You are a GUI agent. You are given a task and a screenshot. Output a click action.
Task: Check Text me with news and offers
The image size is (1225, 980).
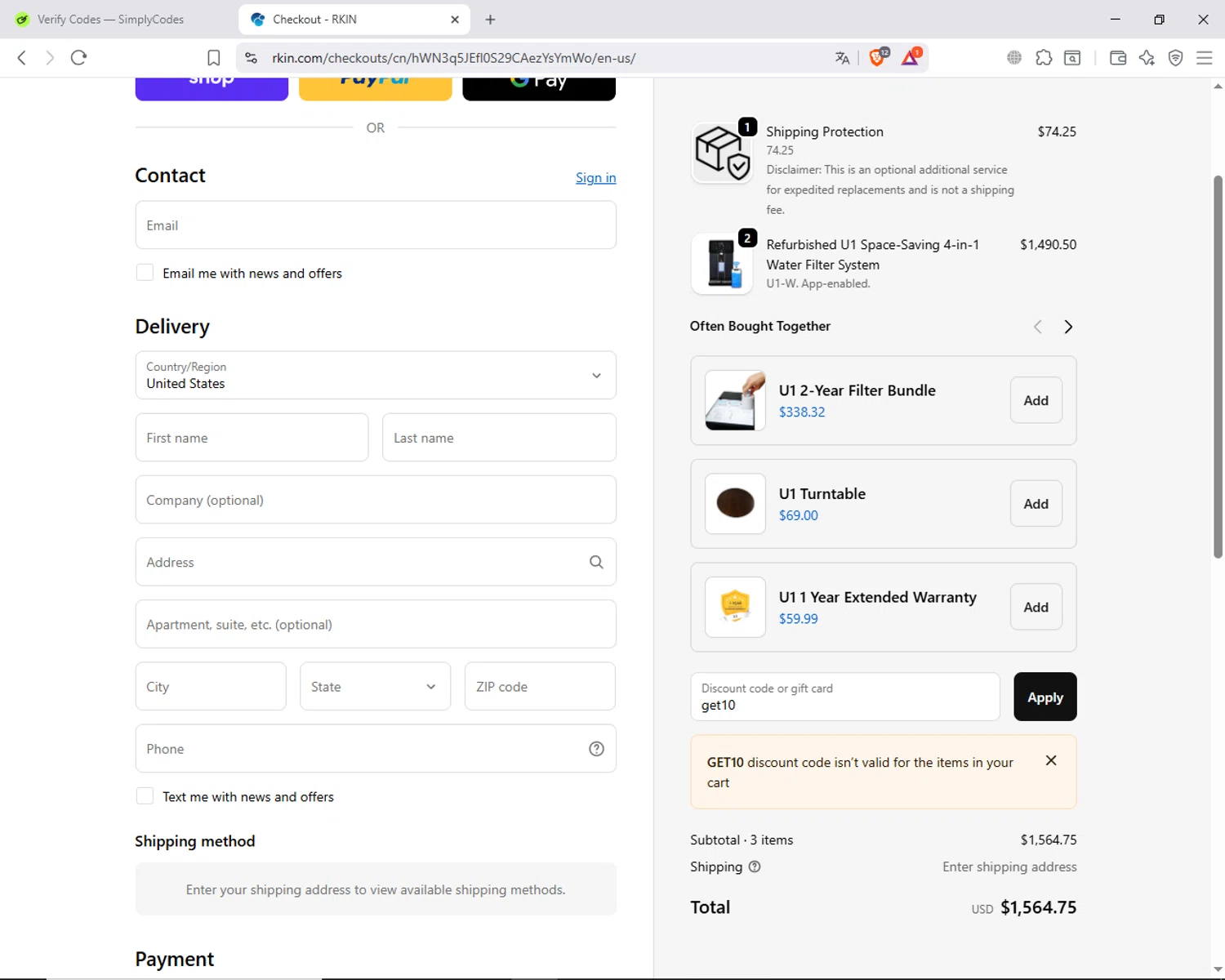(x=145, y=796)
